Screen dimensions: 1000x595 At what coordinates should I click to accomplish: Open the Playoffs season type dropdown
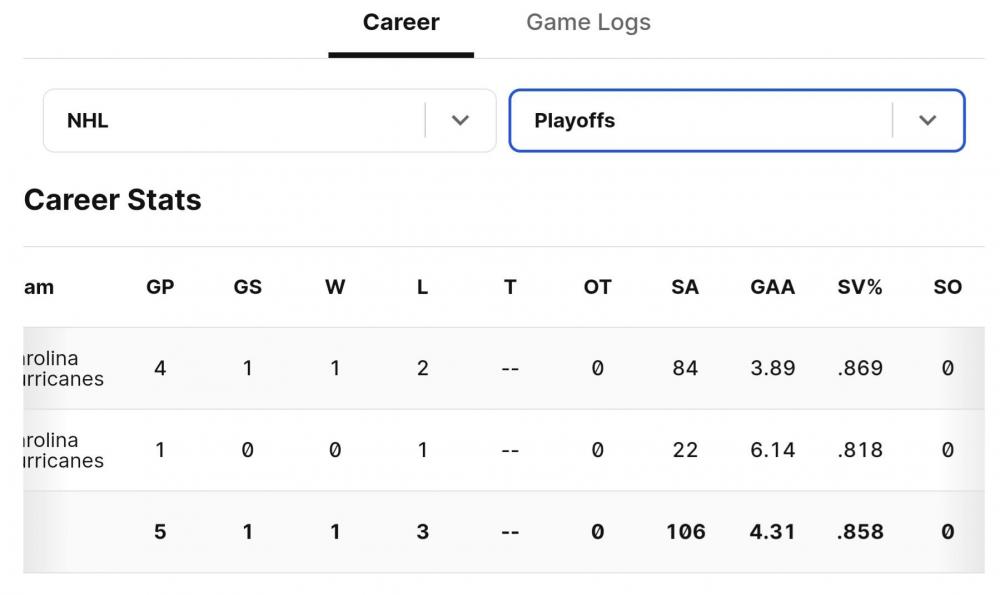point(700,121)
